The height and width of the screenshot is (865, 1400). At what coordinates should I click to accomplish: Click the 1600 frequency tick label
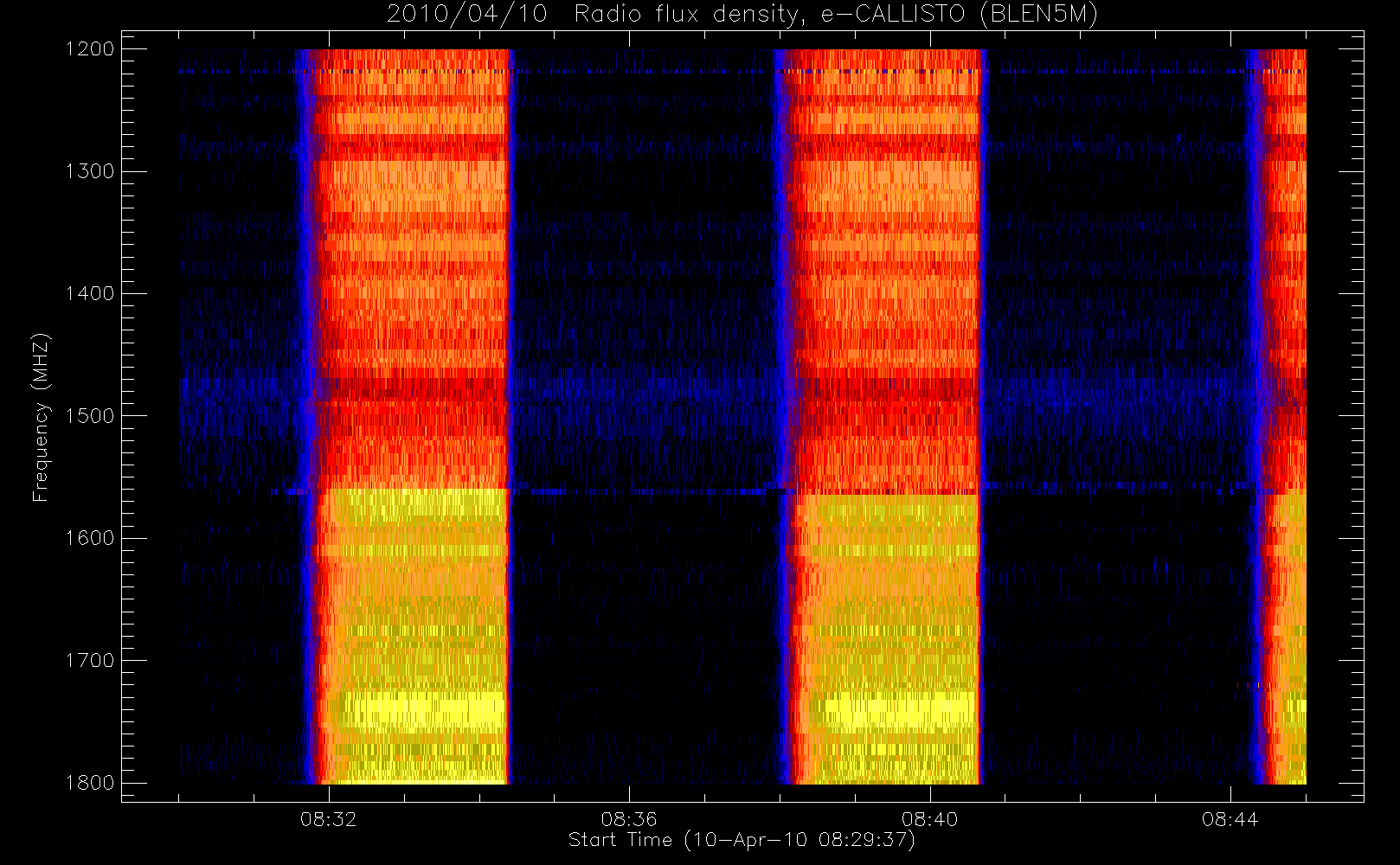[89, 538]
